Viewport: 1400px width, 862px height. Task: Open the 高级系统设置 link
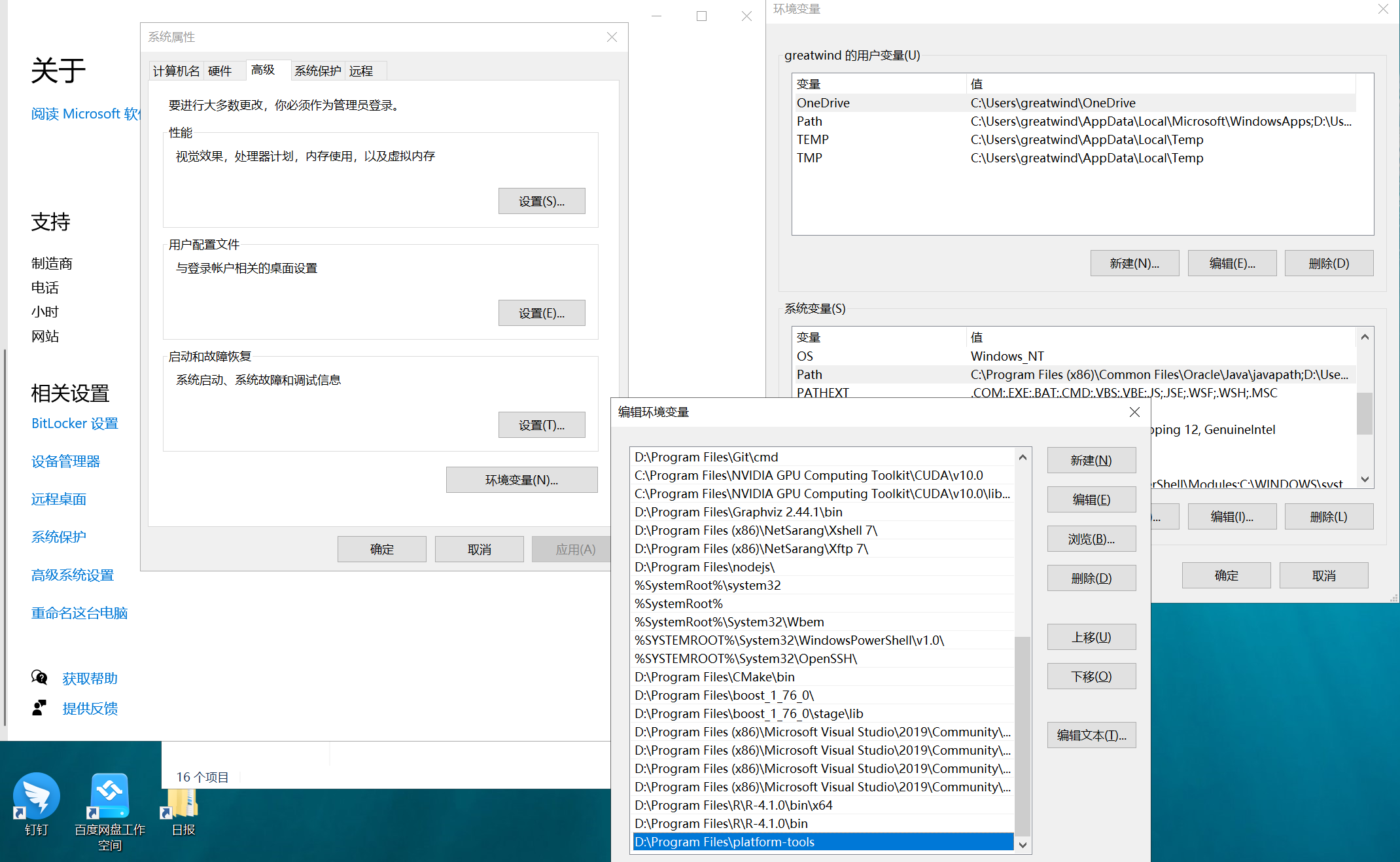[x=73, y=575]
